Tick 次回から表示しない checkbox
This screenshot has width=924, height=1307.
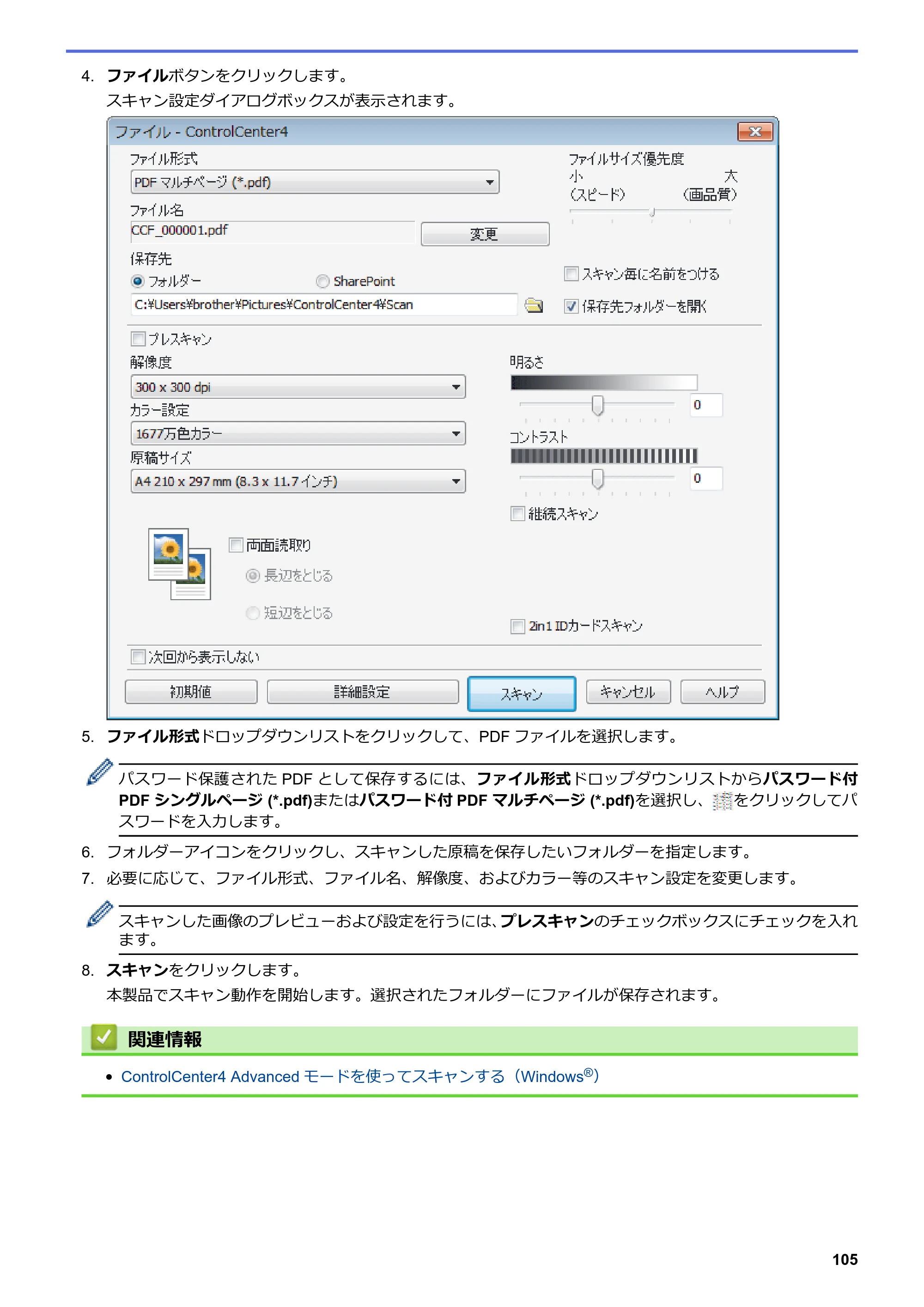[138, 657]
